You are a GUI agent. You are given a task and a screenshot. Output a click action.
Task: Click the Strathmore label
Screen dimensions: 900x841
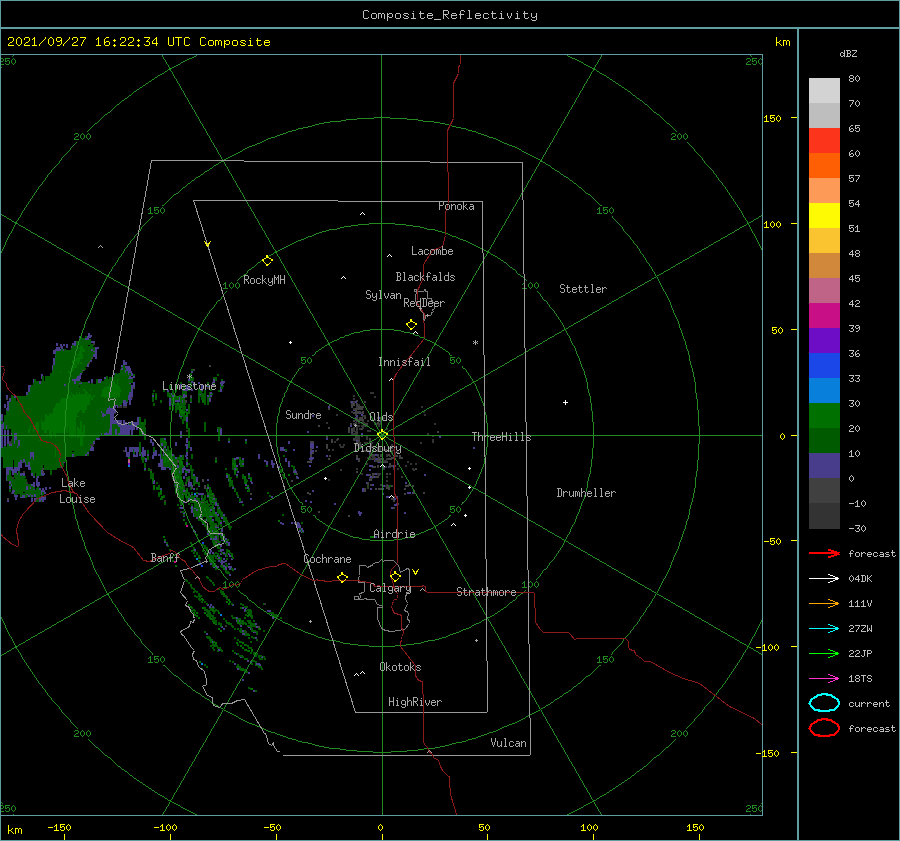click(486, 592)
